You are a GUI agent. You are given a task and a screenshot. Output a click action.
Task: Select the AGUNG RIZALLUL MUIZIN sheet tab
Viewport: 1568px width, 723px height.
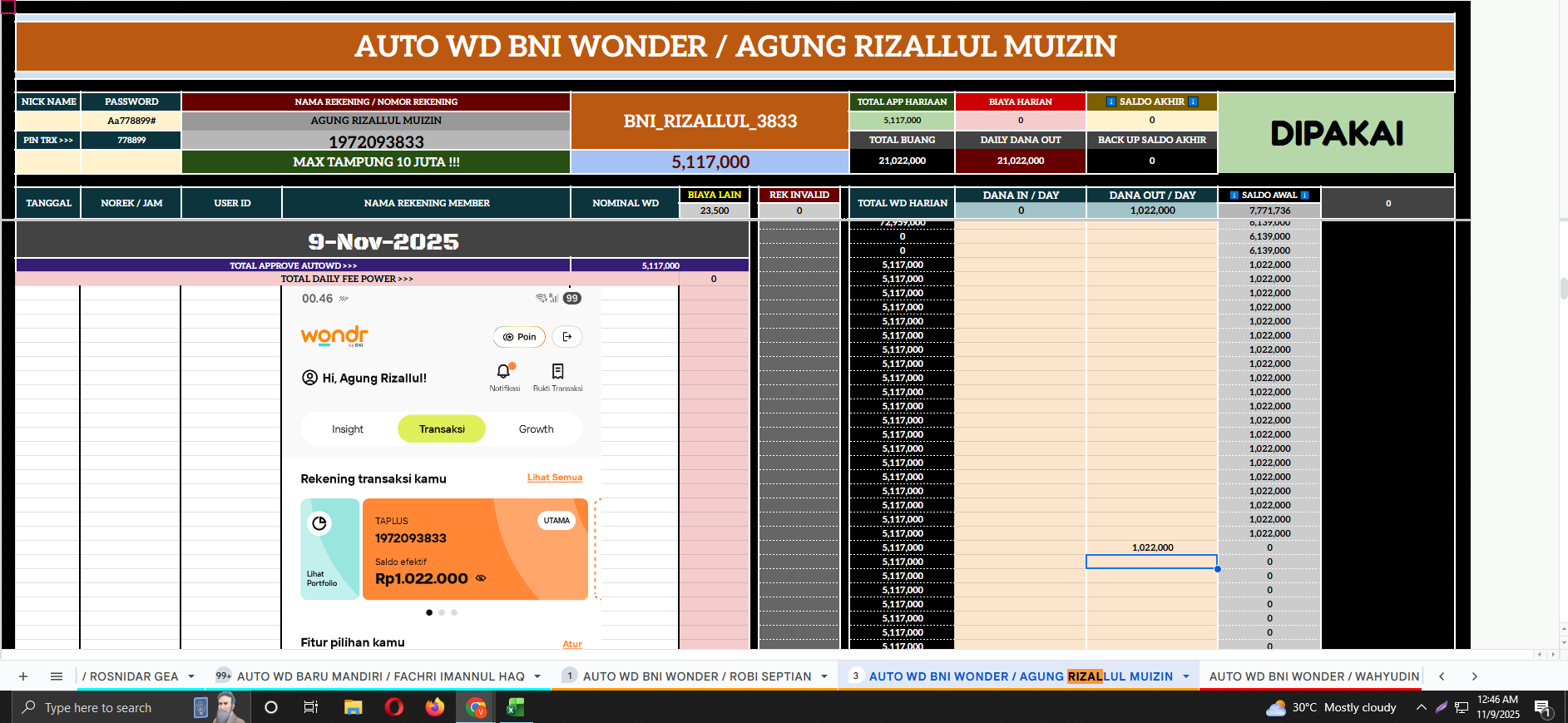point(1021,676)
